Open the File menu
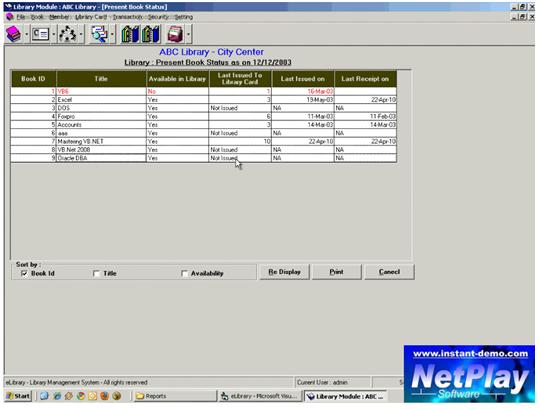The height and width of the screenshot is (410, 539). 21,17
